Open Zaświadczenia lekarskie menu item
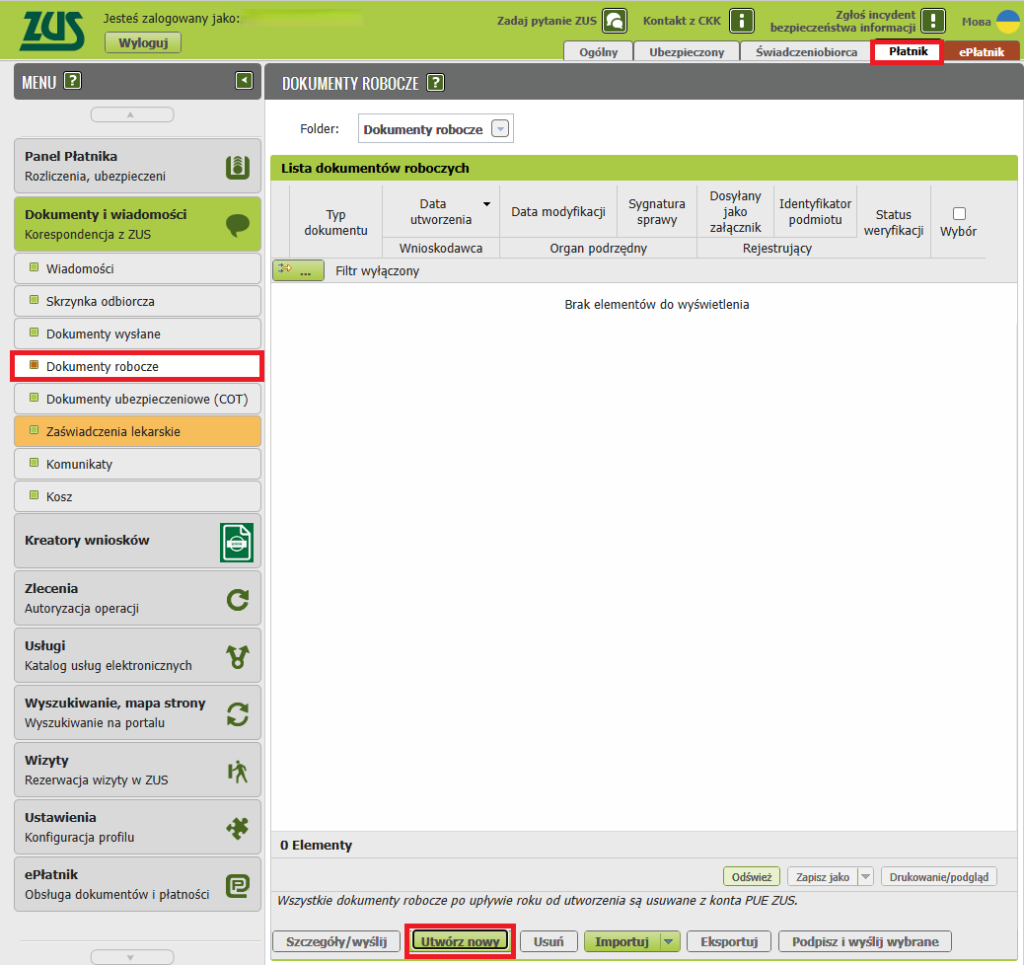The width and height of the screenshot is (1024, 965). point(137,432)
